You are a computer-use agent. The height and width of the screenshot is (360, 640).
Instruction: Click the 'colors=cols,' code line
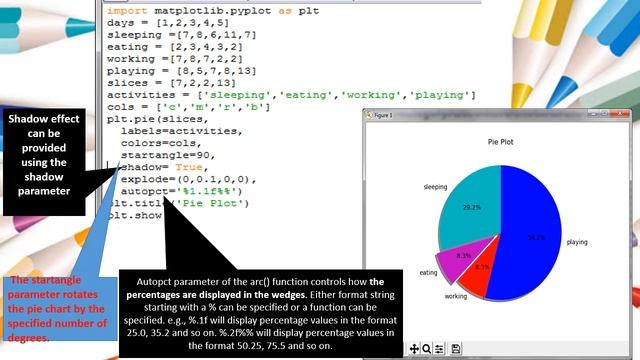click(x=161, y=143)
